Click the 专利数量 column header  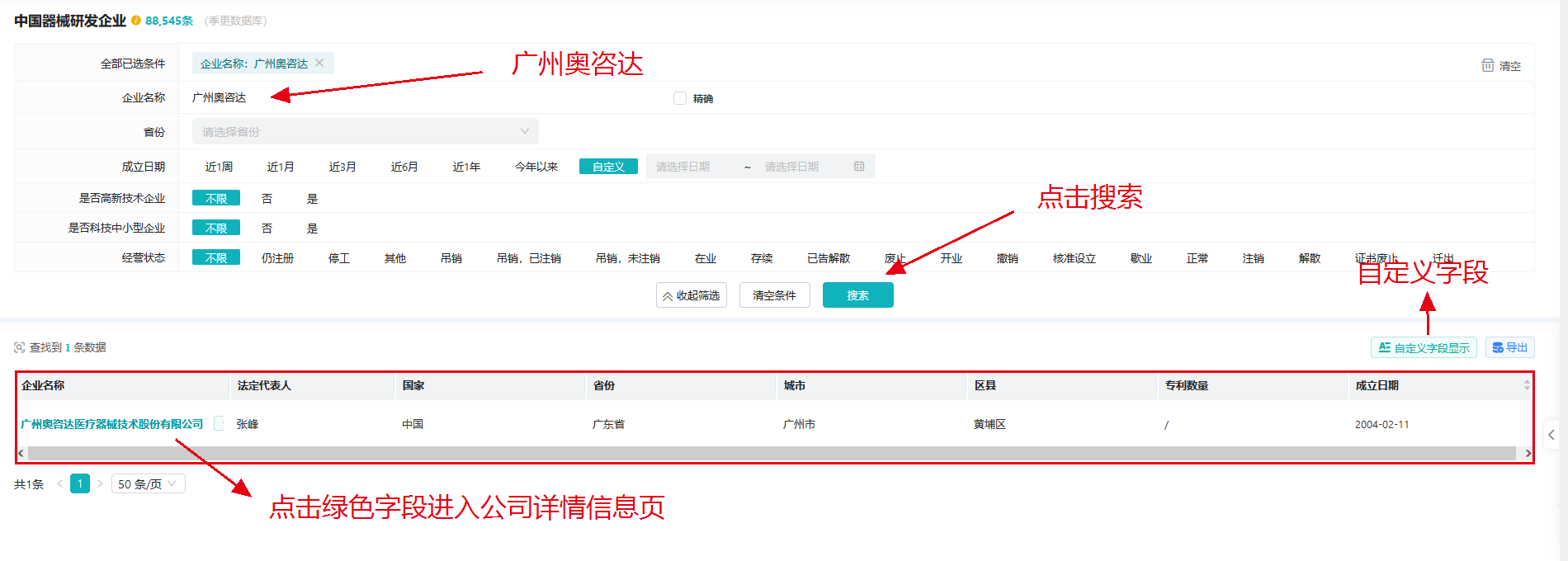click(1187, 385)
